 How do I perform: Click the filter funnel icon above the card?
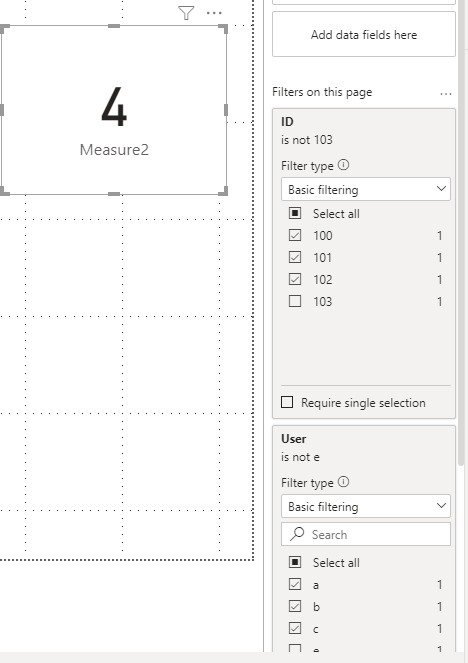tap(186, 13)
